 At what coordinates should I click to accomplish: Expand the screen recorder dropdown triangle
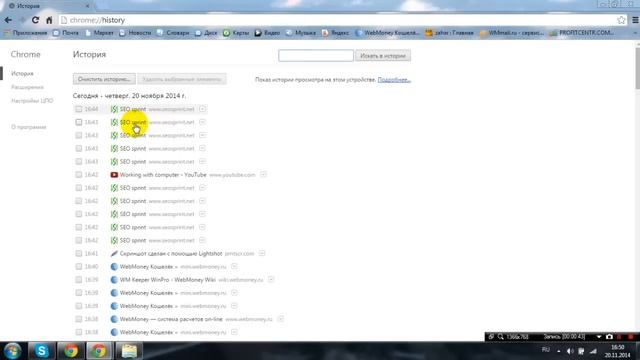tap(599, 337)
